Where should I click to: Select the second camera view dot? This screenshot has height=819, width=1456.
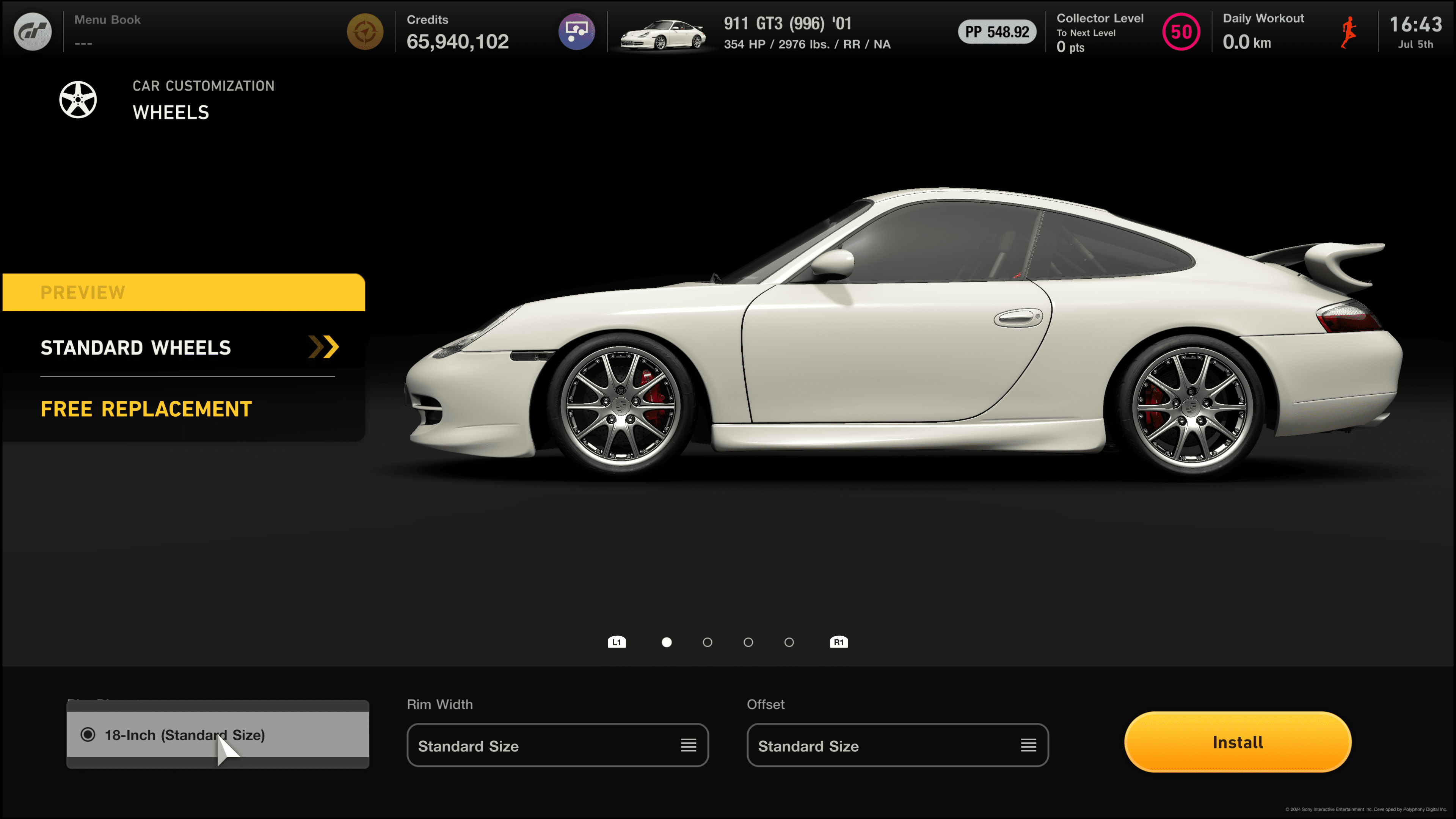(x=707, y=642)
